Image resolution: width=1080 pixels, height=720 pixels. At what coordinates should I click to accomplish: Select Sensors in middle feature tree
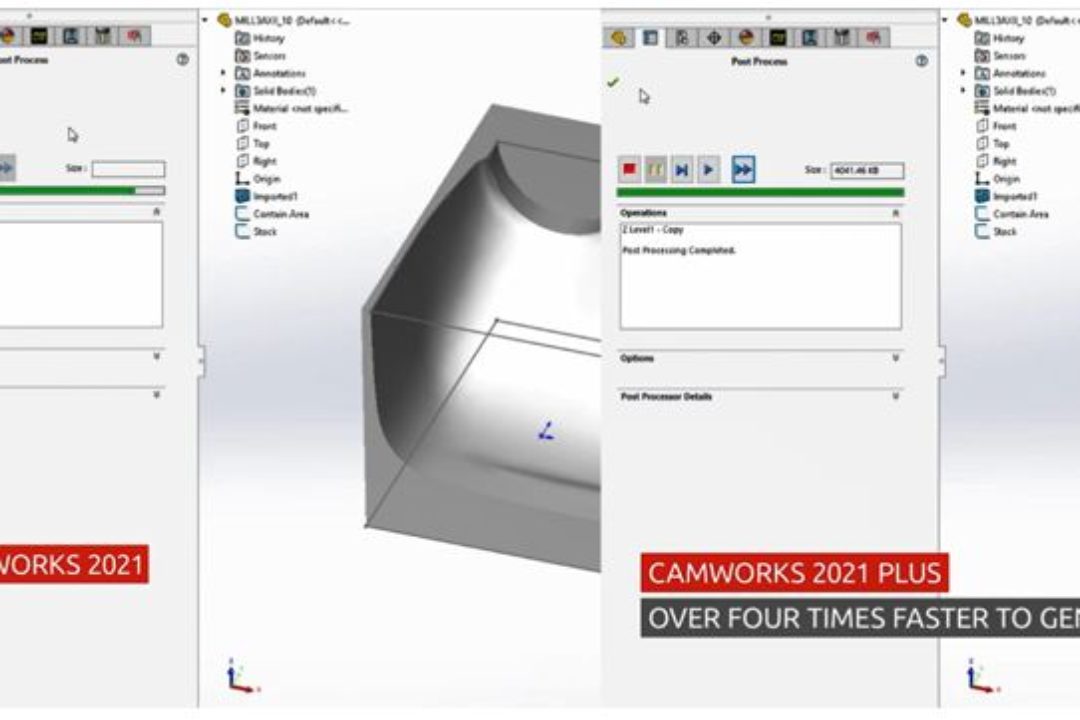(260, 56)
